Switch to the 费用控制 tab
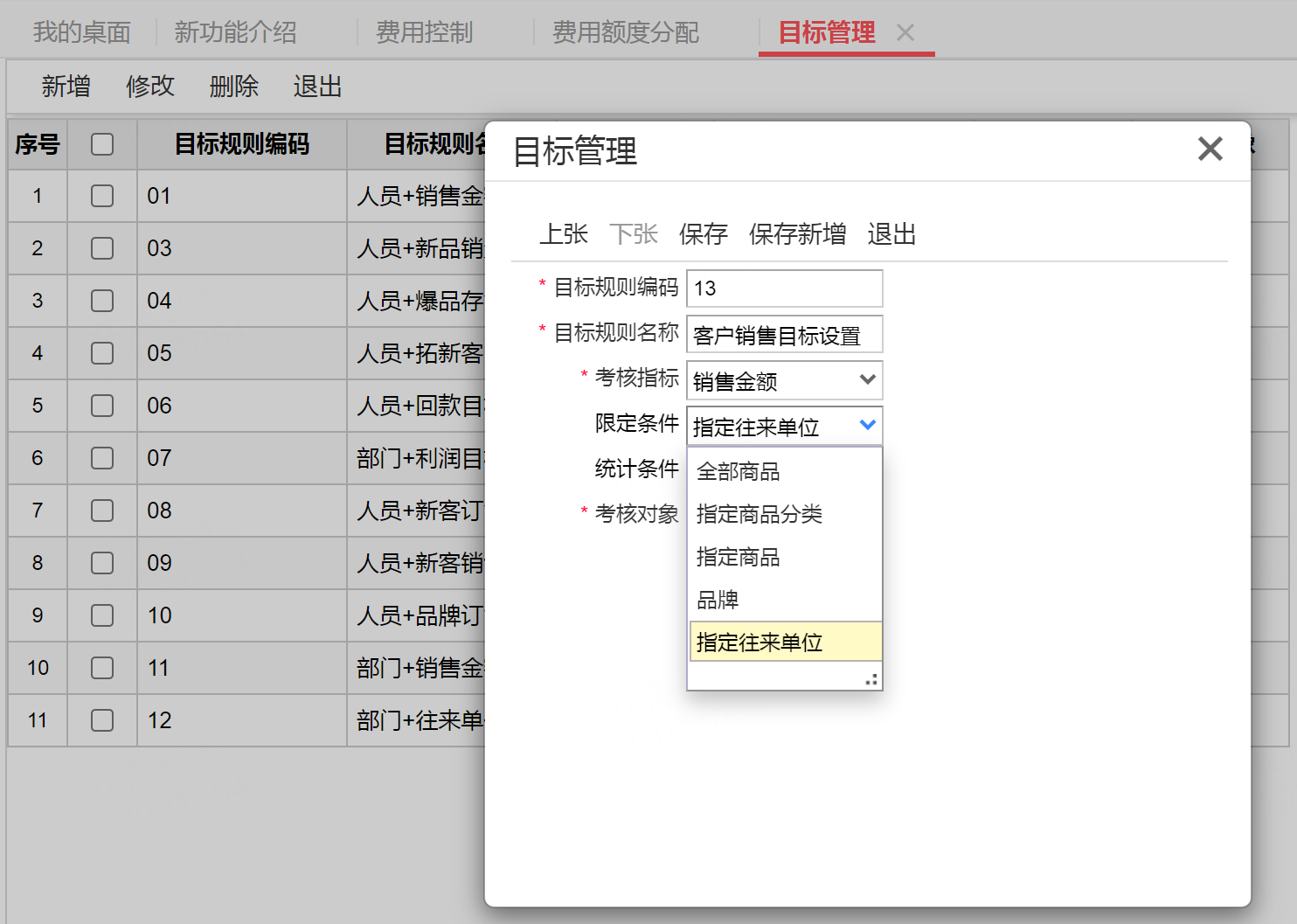Screen dimensions: 1297x924 tap(424, 32)
